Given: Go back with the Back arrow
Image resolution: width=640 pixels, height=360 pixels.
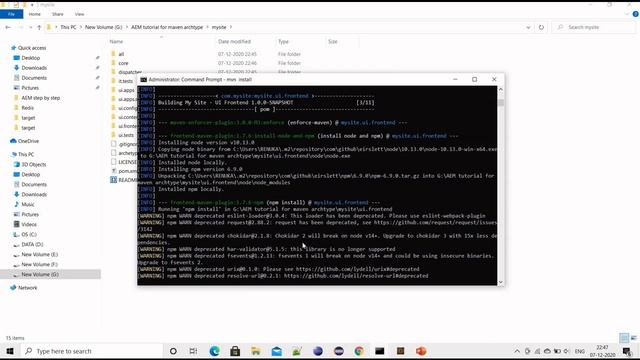Looking at the screenshot, I should pyautogui.click(x=8, y=27).
